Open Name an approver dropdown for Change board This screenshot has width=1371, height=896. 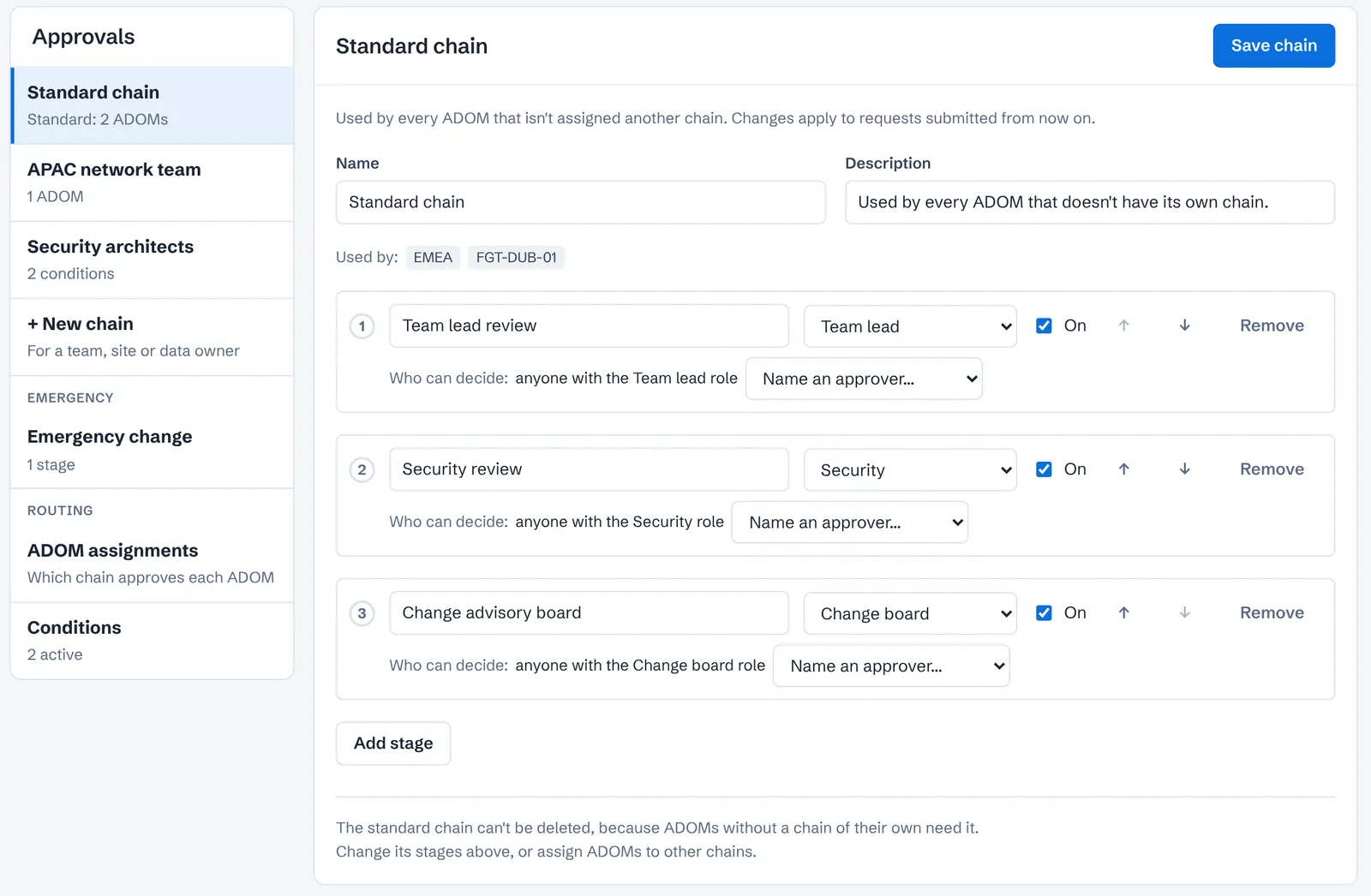(891, 666)
